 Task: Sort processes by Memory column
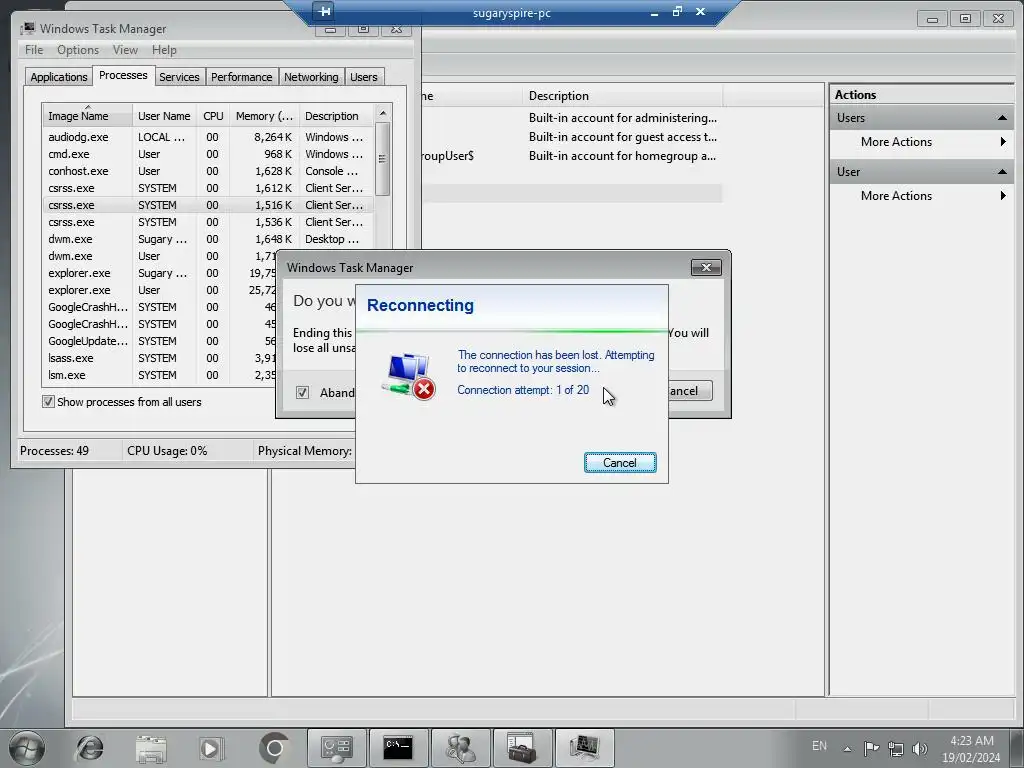pos(264,116)
